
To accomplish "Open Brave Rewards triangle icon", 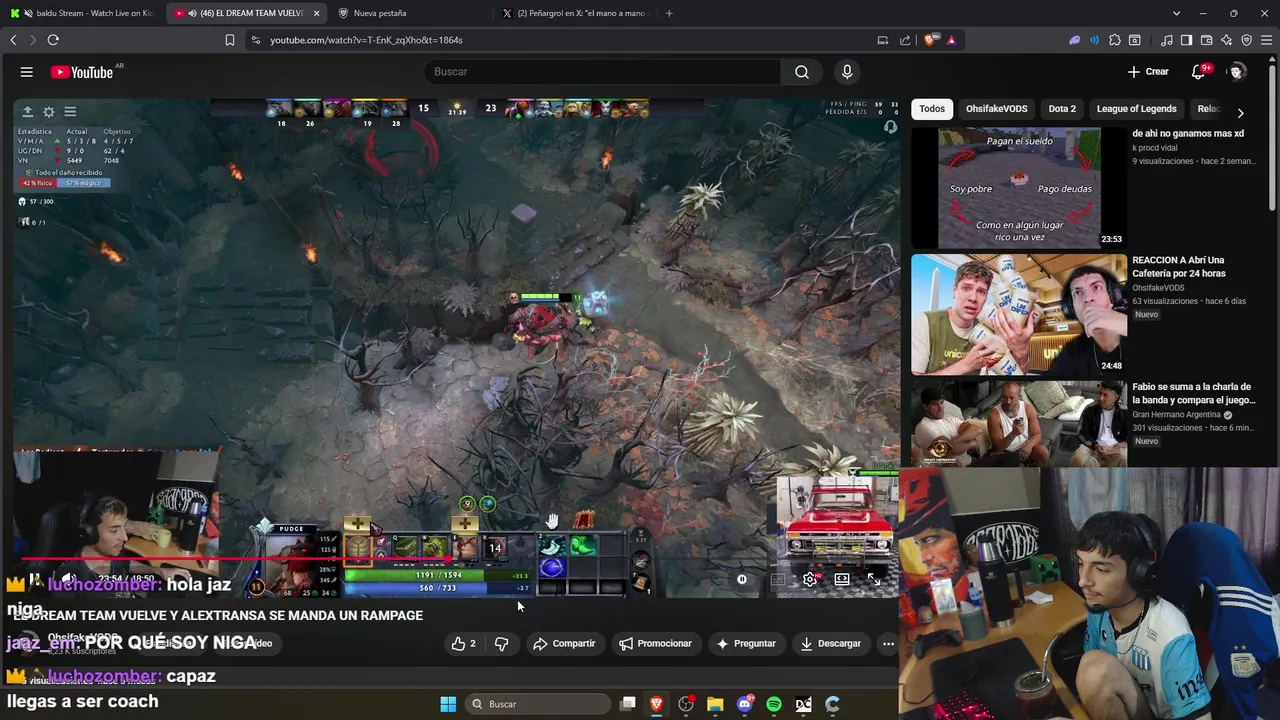I will point(951,40).
